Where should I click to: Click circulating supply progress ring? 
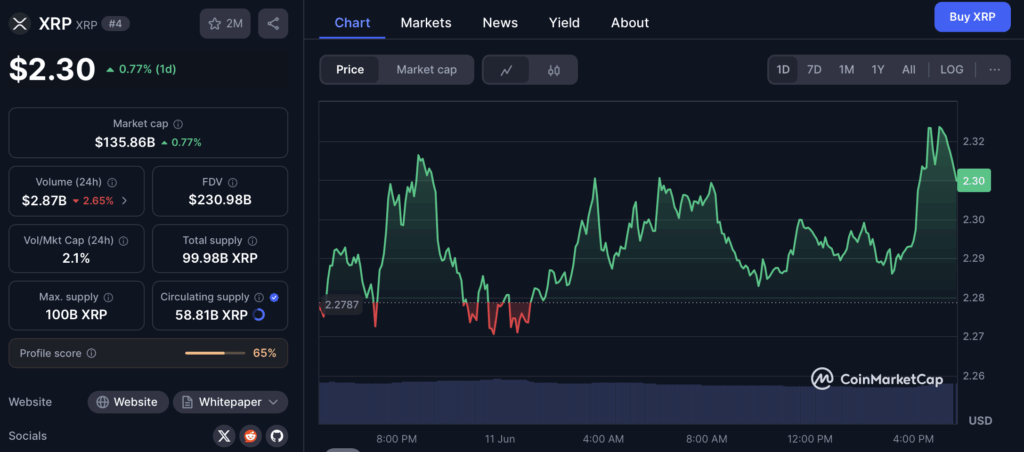[x=259, y=315]
